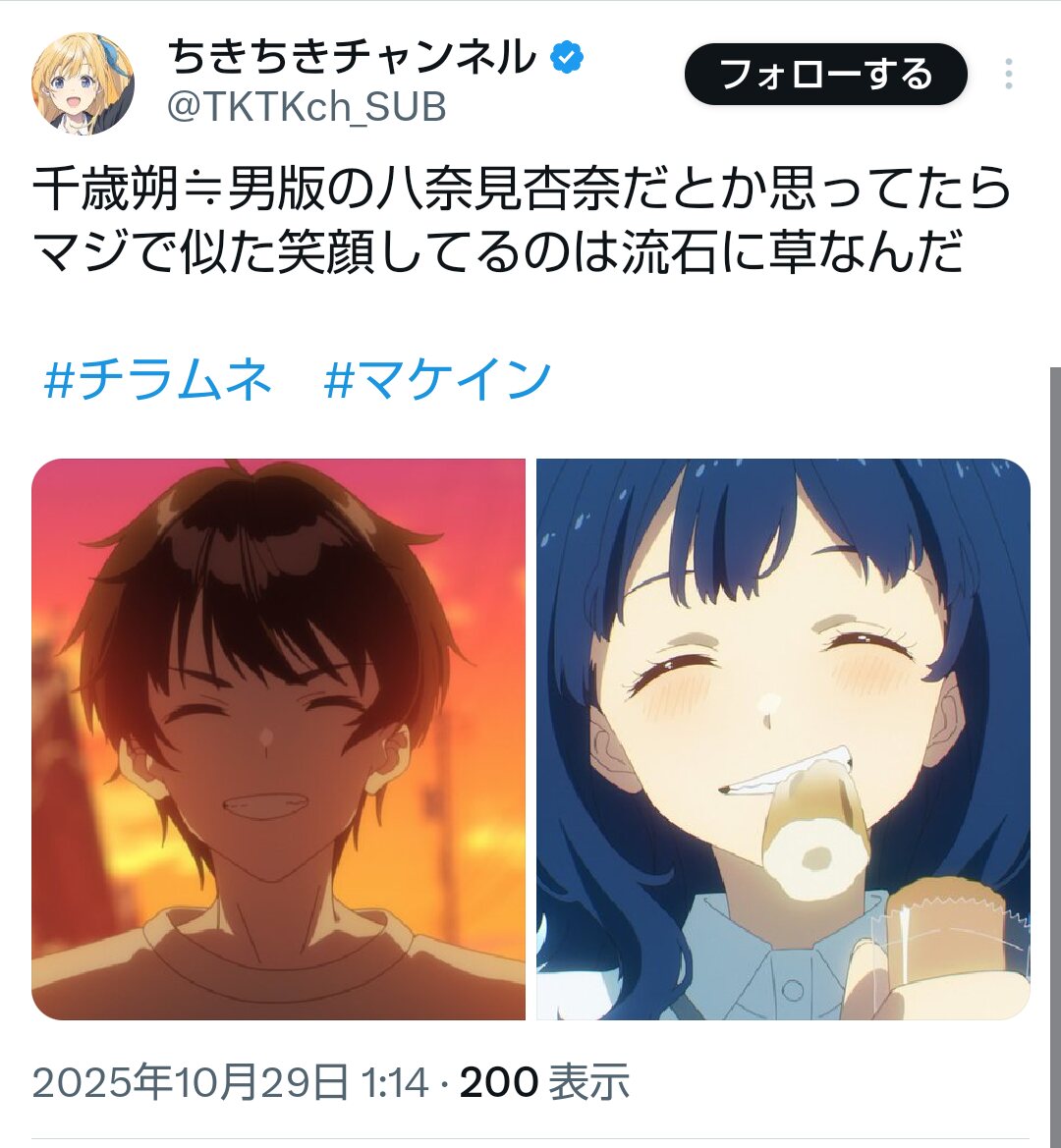Screen dimensions: 1061x1148
Task: View the sunset boy smiling image
Action: coord(278,738)
